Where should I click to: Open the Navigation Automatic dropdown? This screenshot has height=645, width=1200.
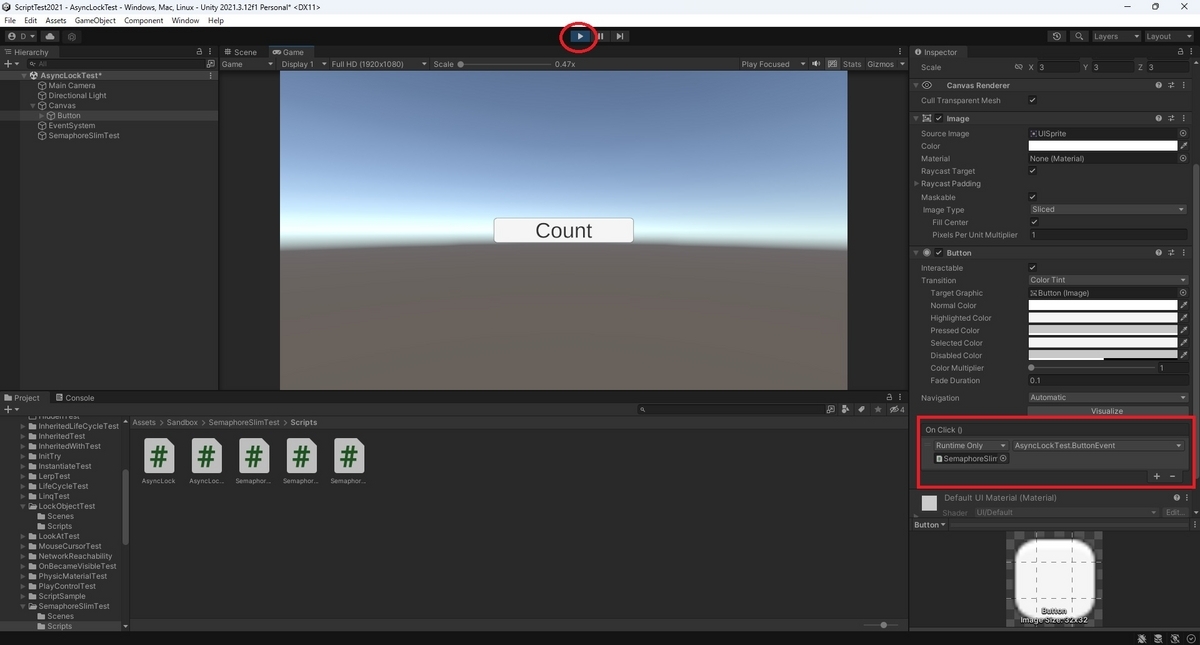[1107, 397]
